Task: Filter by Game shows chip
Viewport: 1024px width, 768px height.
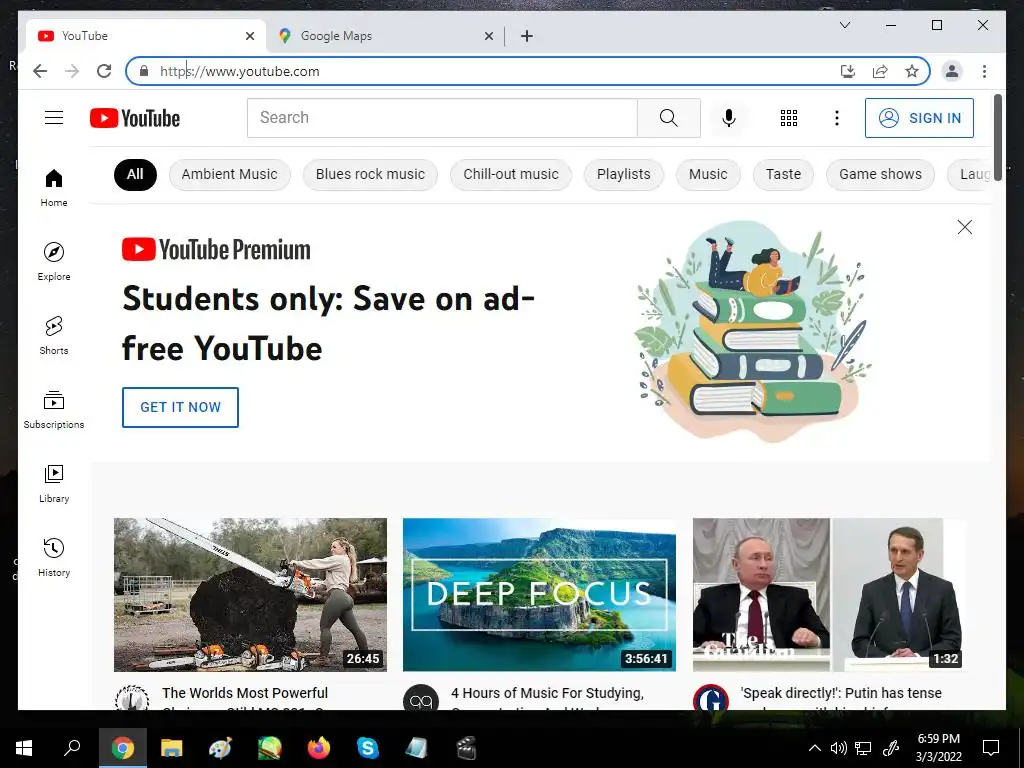Action: (880, 174)
